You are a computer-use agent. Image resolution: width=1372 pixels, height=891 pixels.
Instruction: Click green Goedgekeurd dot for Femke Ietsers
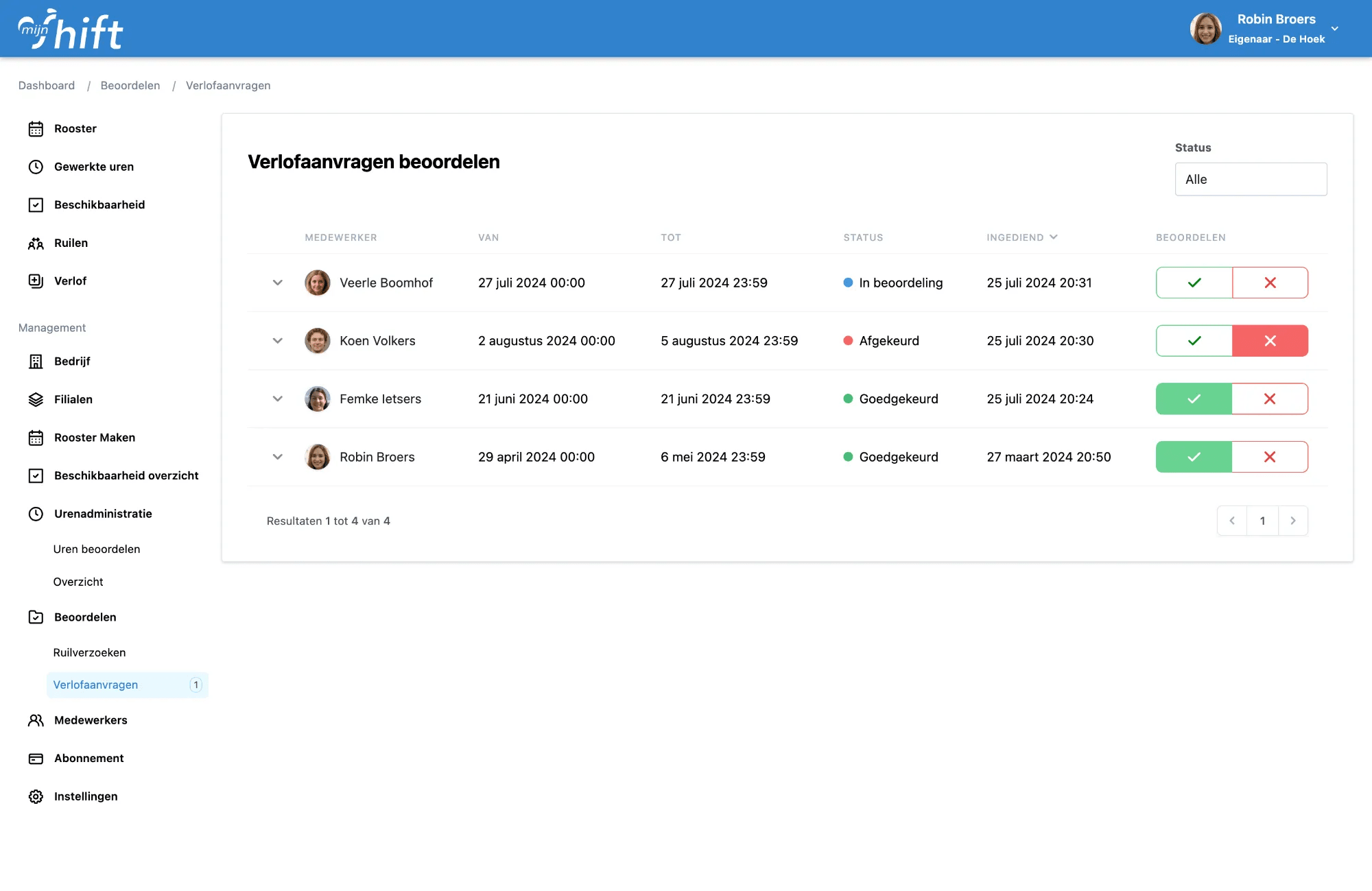[848, 399]
